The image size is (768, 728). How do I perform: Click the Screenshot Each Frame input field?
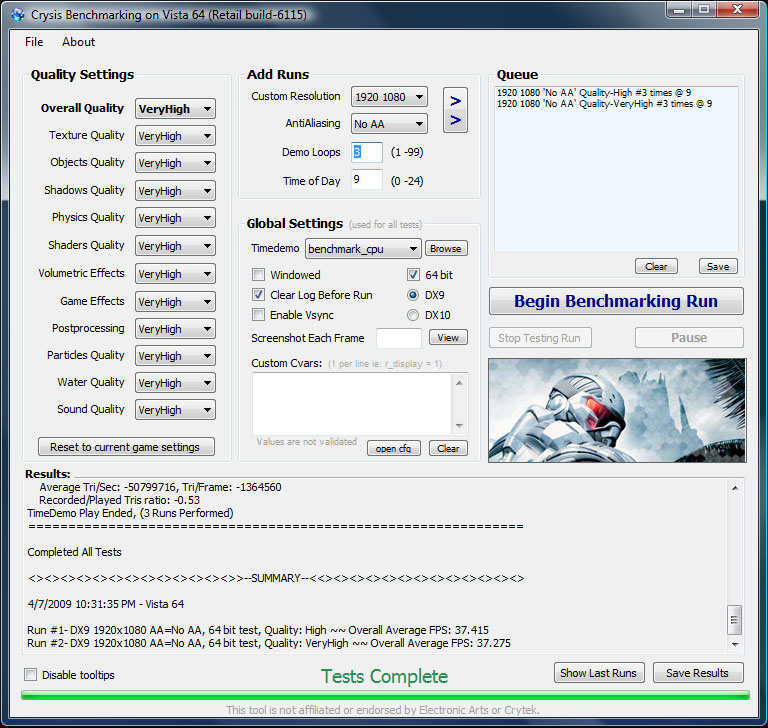point(399,338)
